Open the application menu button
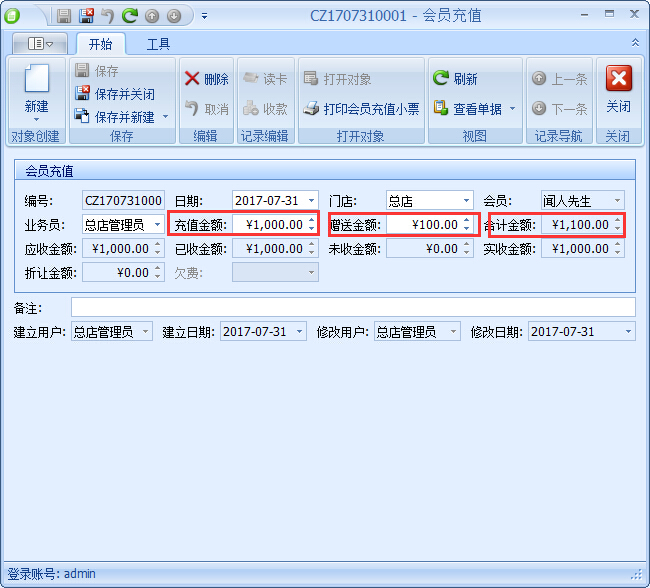The height and width of the screenshot is (588, 650). pyautogui.click(x=41, y=44)
